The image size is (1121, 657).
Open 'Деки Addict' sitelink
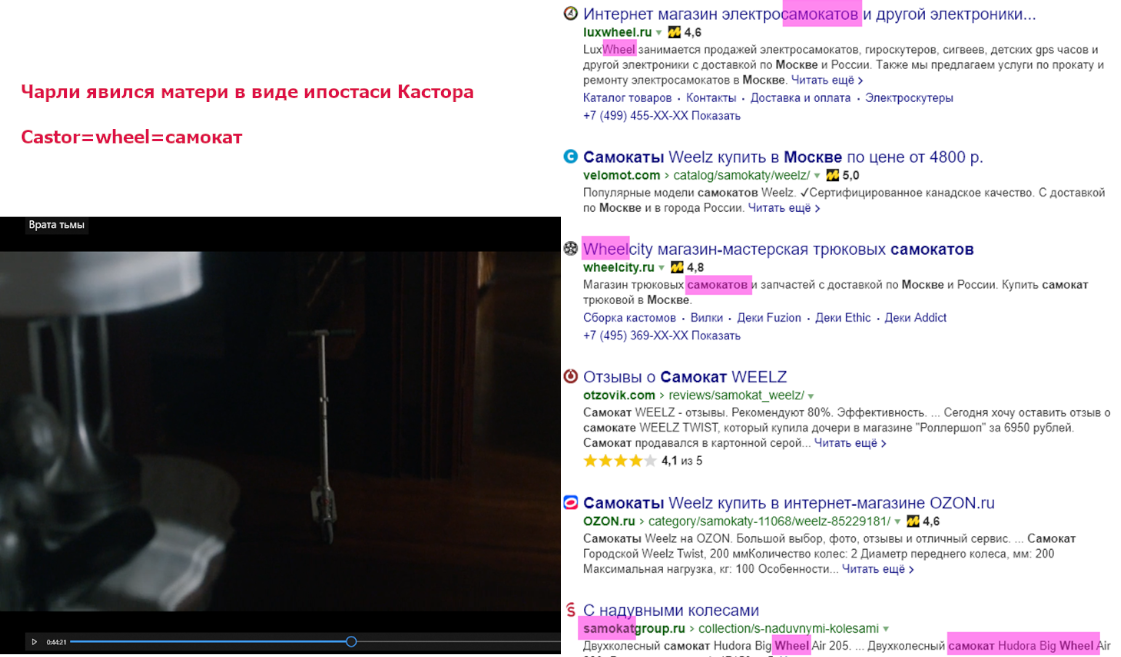tap(915, 317)
